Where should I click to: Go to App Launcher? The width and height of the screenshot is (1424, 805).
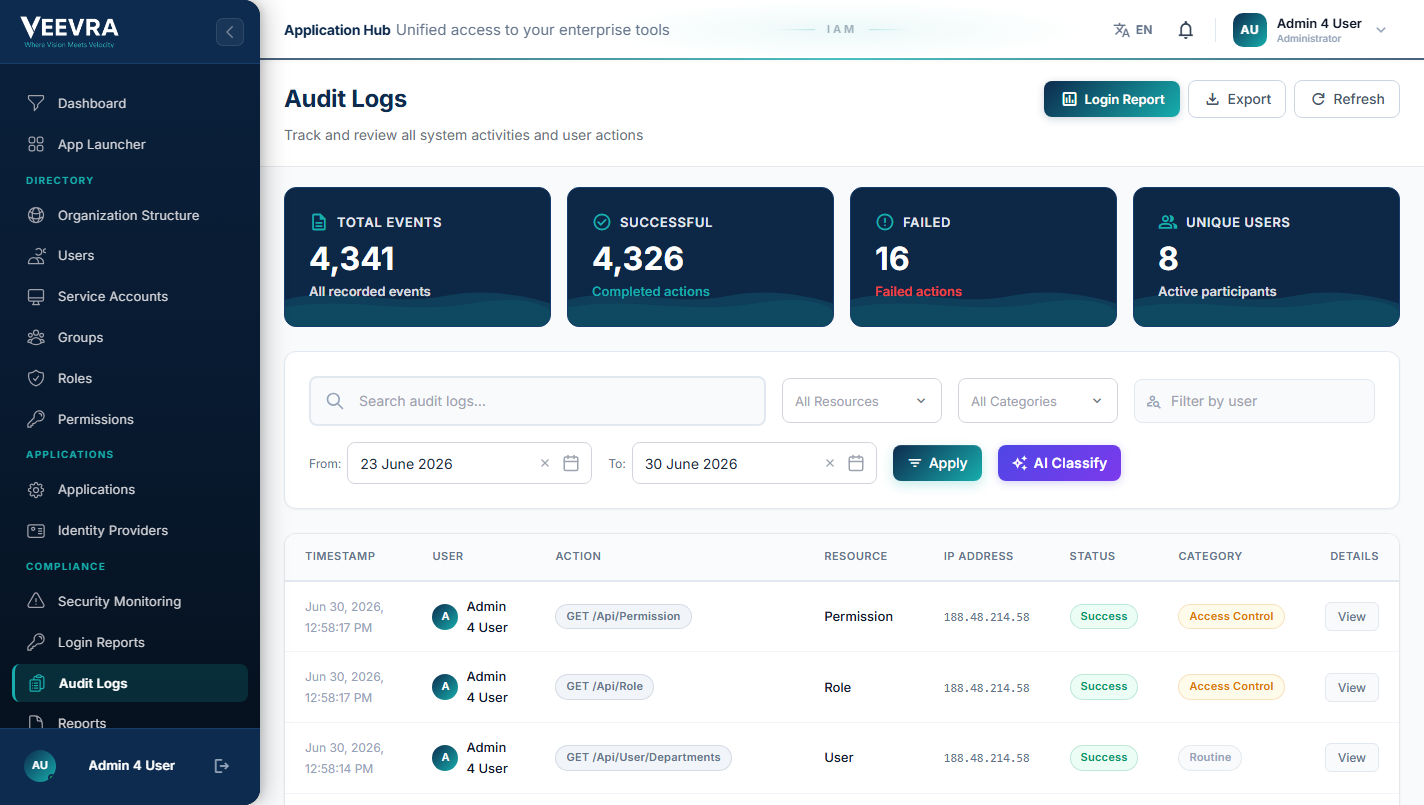[130, 144]
